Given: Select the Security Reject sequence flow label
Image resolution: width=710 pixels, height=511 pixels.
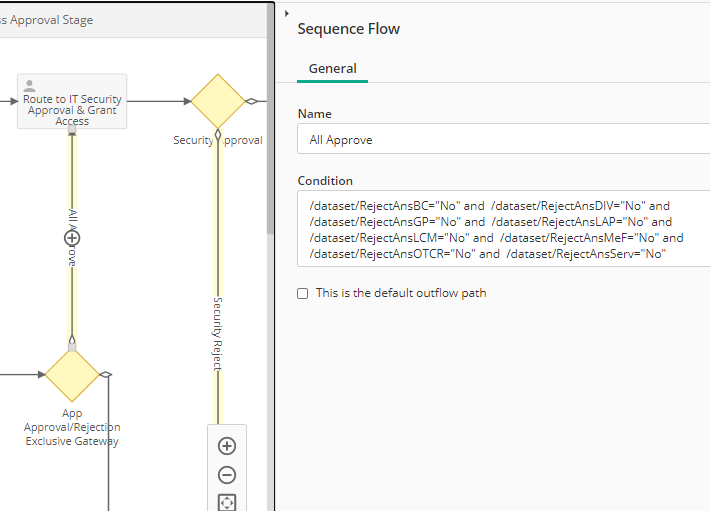Looking at the screenshot, I should (217, 333).
